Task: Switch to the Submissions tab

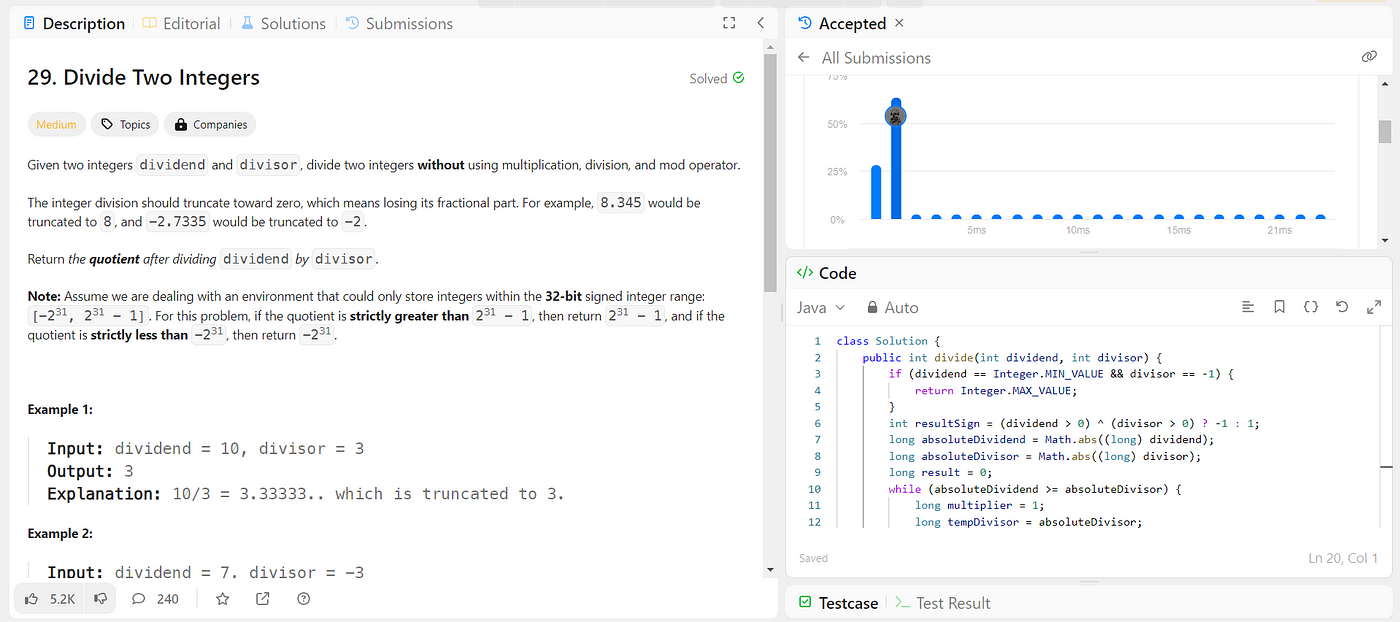Action: [399, 23]
